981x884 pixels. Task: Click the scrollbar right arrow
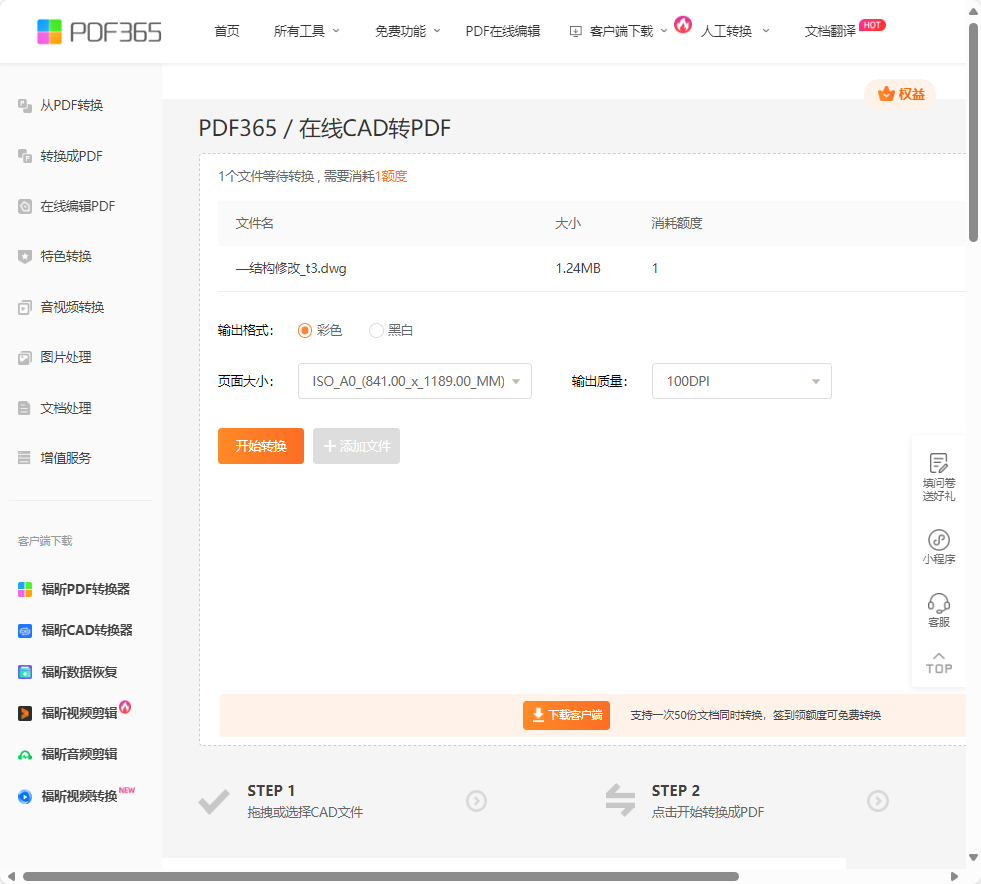[954, 876]
